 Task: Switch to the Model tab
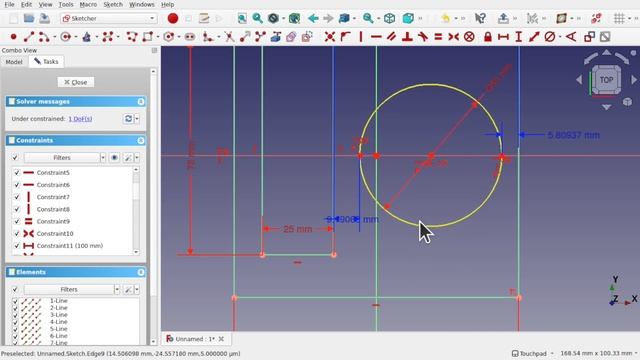click(x=14, y=62)
